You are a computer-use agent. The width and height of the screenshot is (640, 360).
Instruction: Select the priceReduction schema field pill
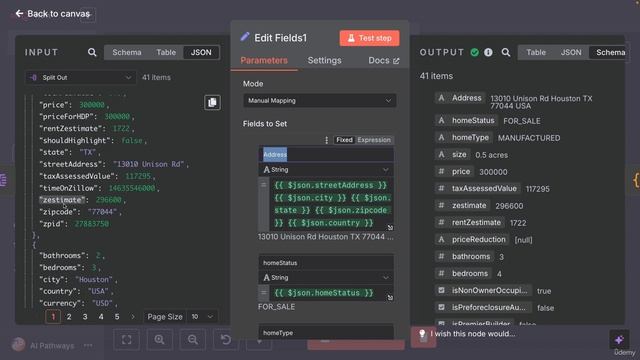coord(472,240)
